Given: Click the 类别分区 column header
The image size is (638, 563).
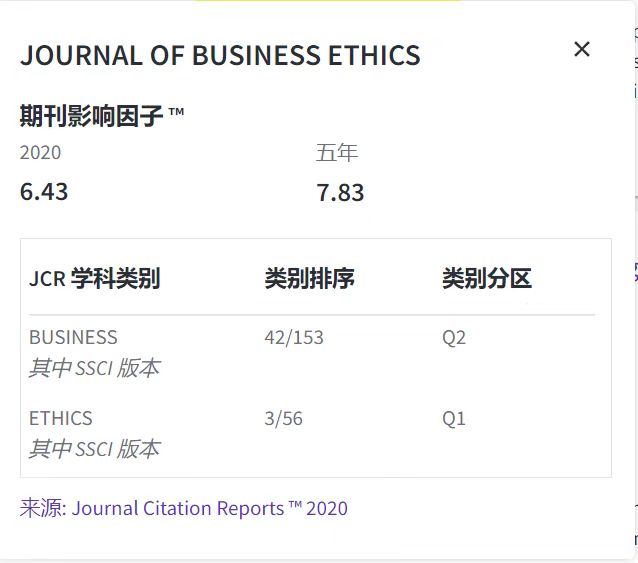Looking at the screenshot, I should click(487, 279).
